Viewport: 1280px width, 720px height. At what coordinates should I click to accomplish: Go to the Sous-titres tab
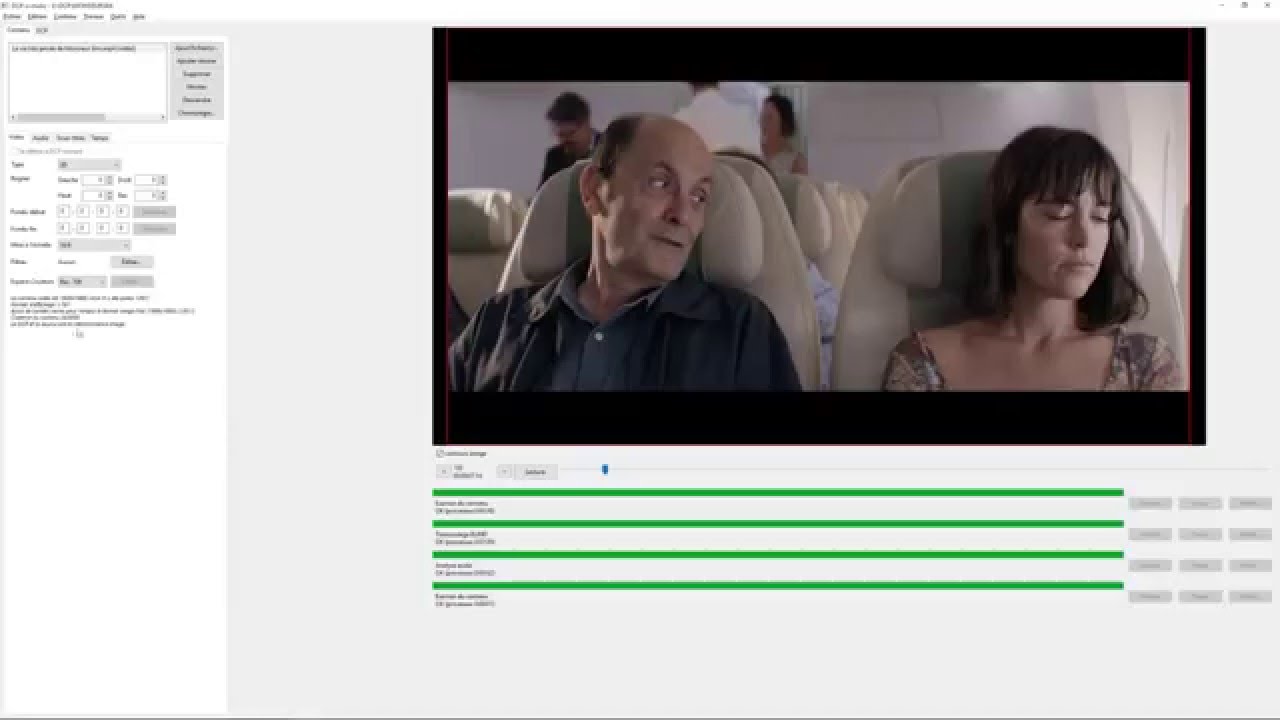pyautogui.click(x=70, y=138)
